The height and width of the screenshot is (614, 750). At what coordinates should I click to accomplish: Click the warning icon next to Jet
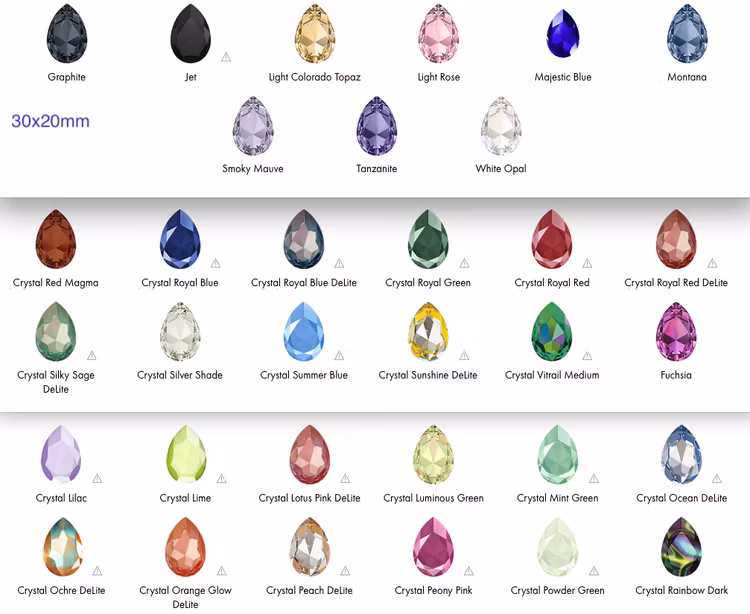(226, 57)
